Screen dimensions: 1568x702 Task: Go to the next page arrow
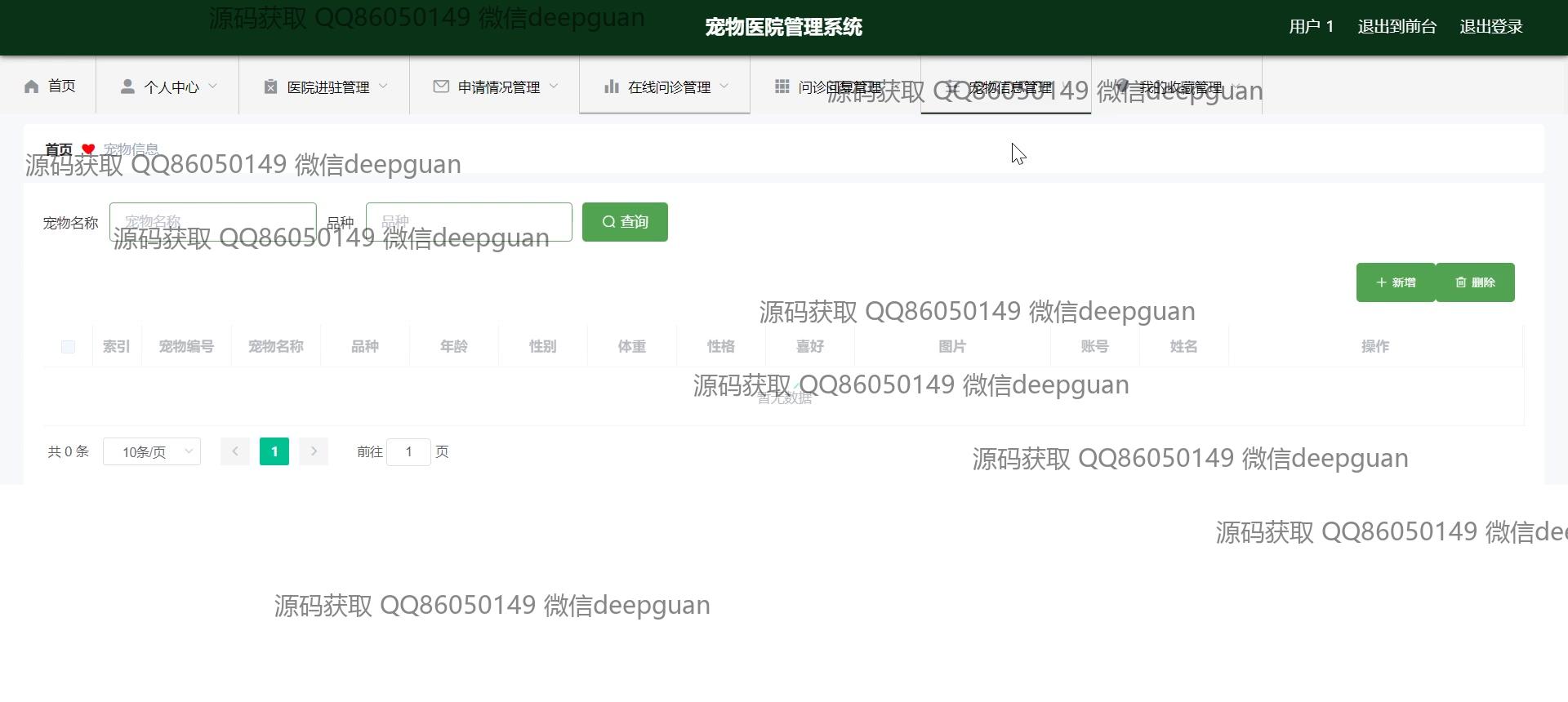tap(314, 451)
